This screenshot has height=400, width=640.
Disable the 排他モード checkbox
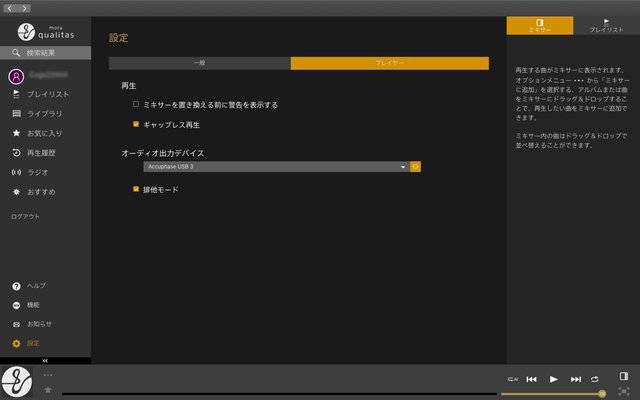[136, 189]
